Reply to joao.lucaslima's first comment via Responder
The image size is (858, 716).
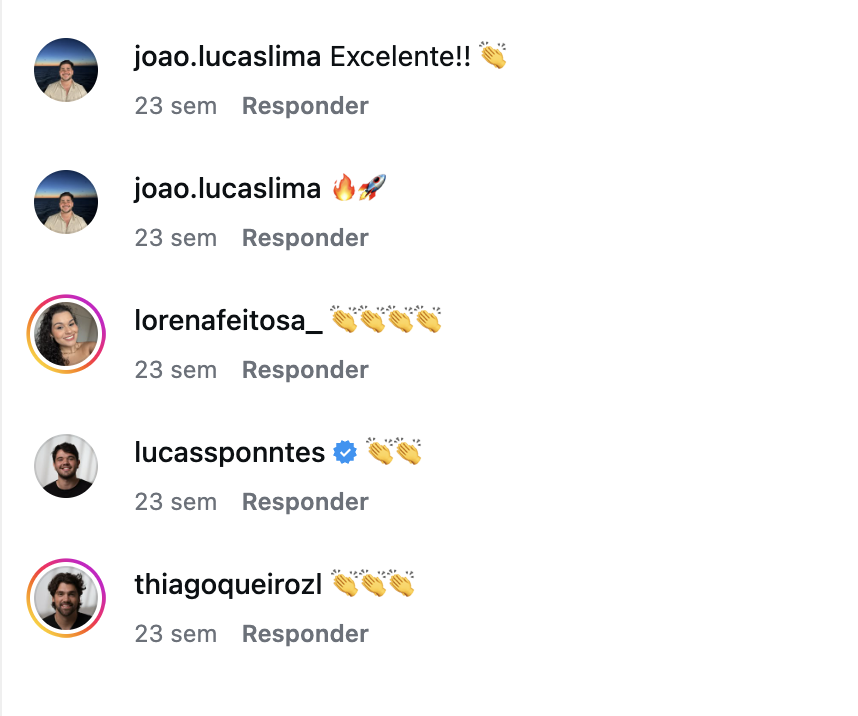(x=304, y=105)
